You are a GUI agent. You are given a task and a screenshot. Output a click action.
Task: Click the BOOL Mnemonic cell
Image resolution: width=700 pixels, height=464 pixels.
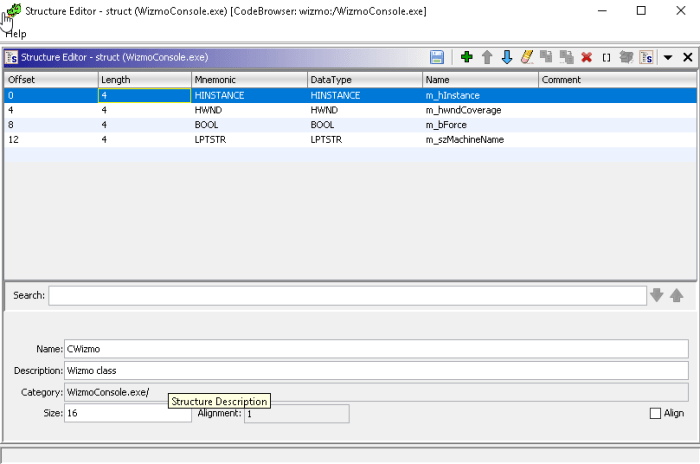click(249, 125)
